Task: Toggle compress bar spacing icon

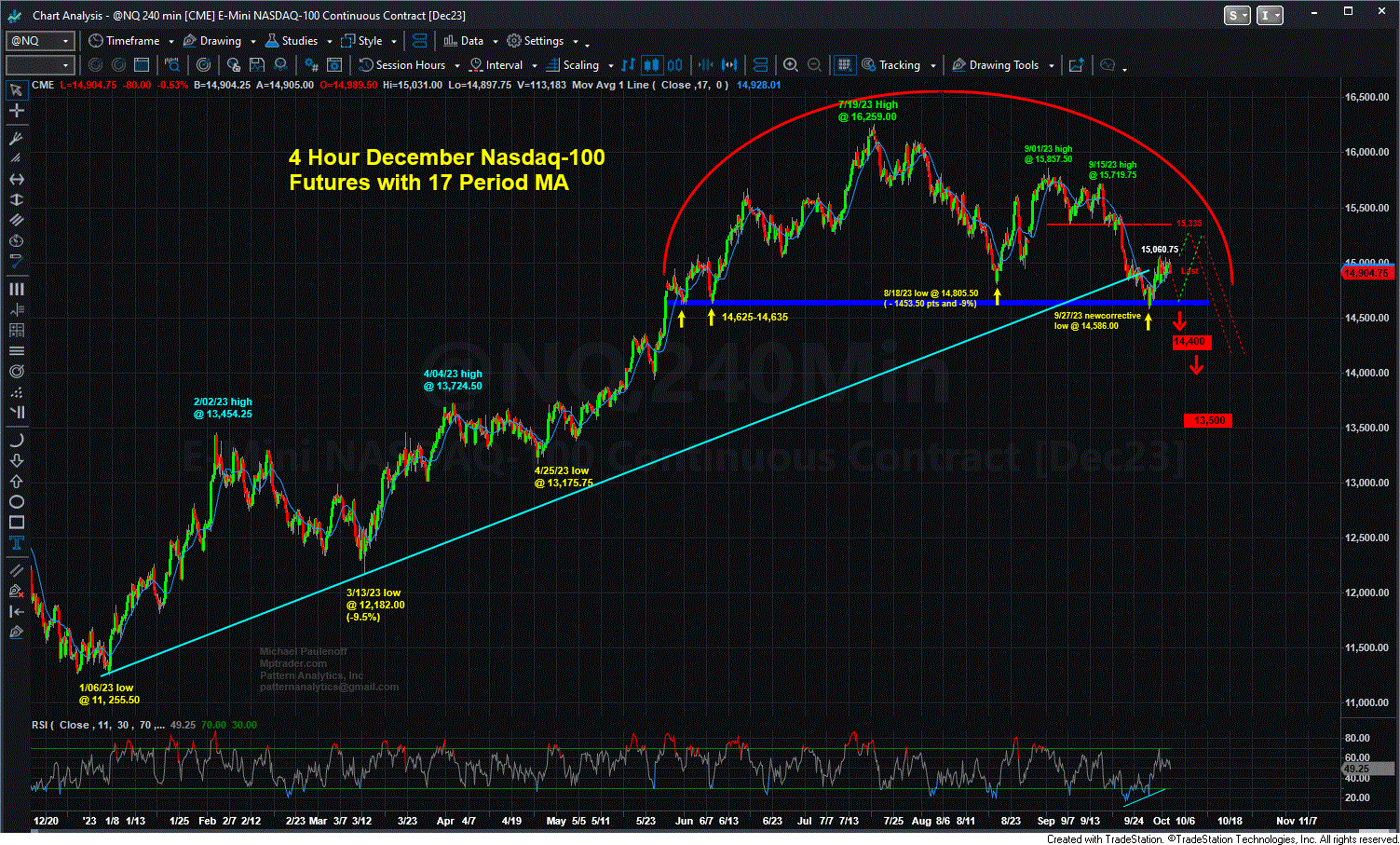Action: tap(705, 65)
